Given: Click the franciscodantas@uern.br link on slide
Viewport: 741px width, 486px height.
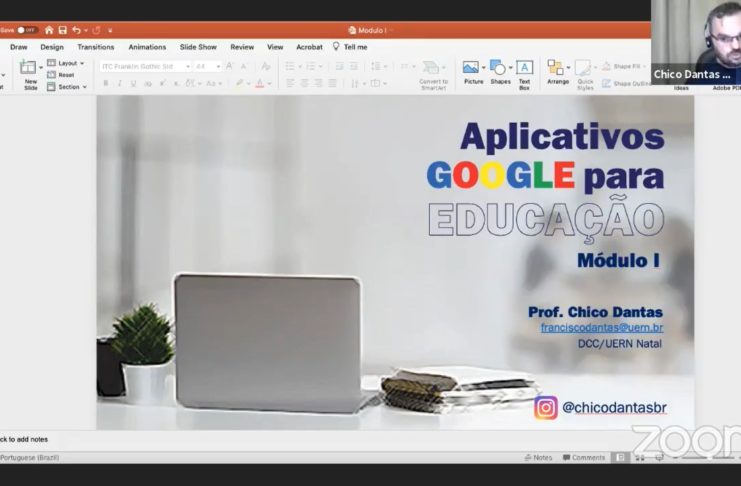Looking at the screenshot, I should tap(602, 327).
